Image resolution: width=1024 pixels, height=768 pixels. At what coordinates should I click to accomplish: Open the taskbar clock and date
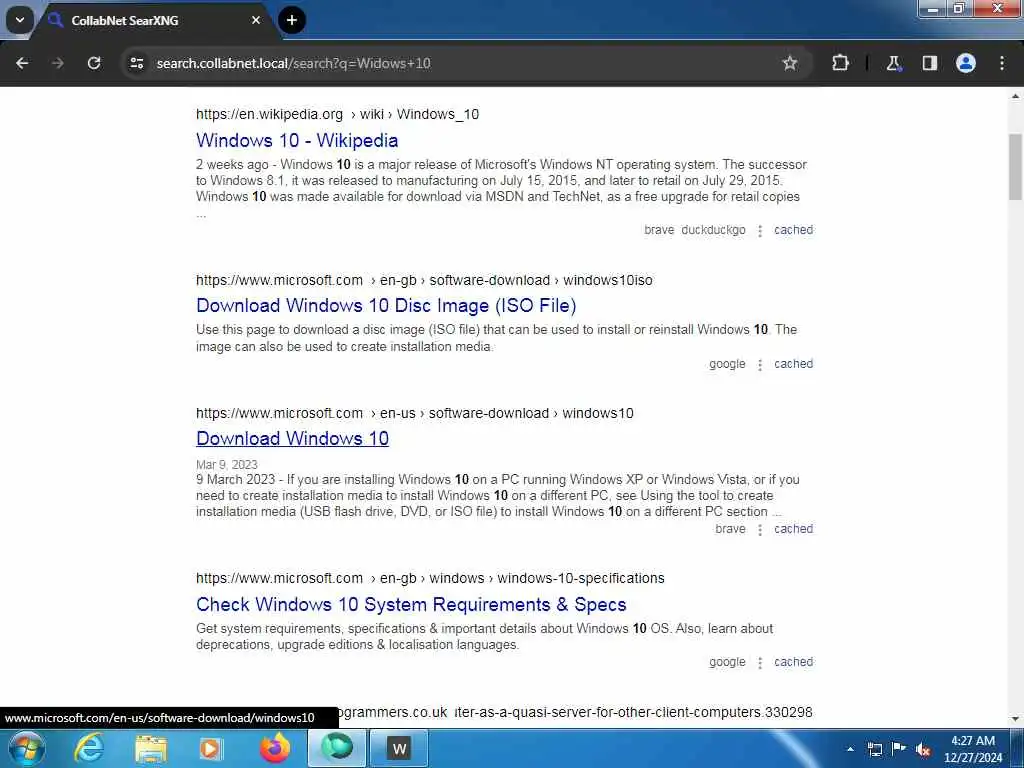pos(972,749)
